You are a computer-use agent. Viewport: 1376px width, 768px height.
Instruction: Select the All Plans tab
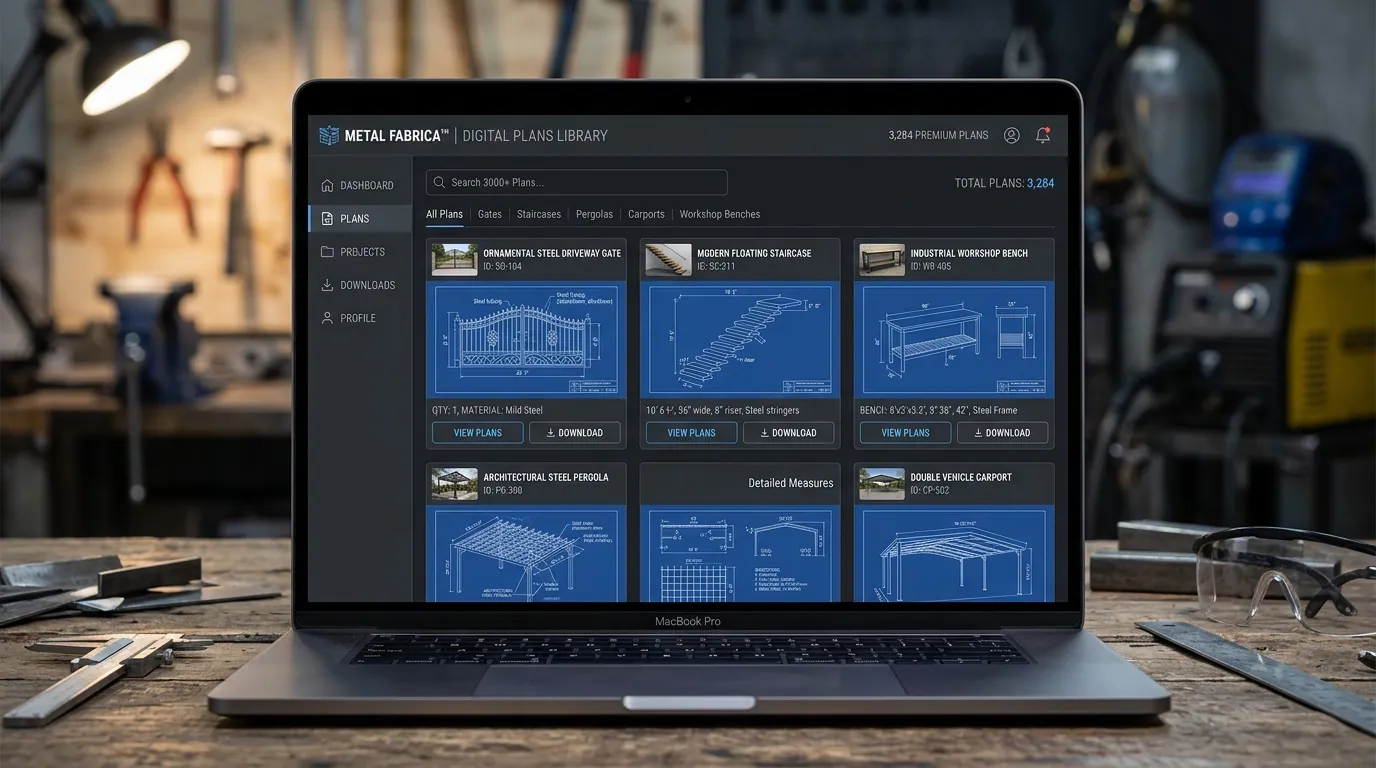pyautogui.click(x=444, y=214)
